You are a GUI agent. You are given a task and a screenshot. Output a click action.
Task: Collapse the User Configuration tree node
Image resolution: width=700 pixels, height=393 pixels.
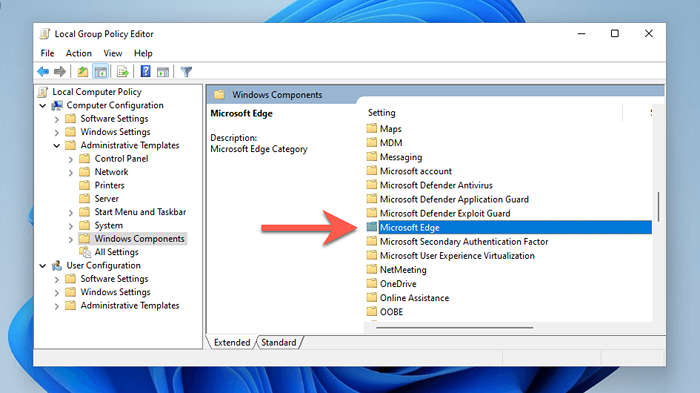pos(42,266)
